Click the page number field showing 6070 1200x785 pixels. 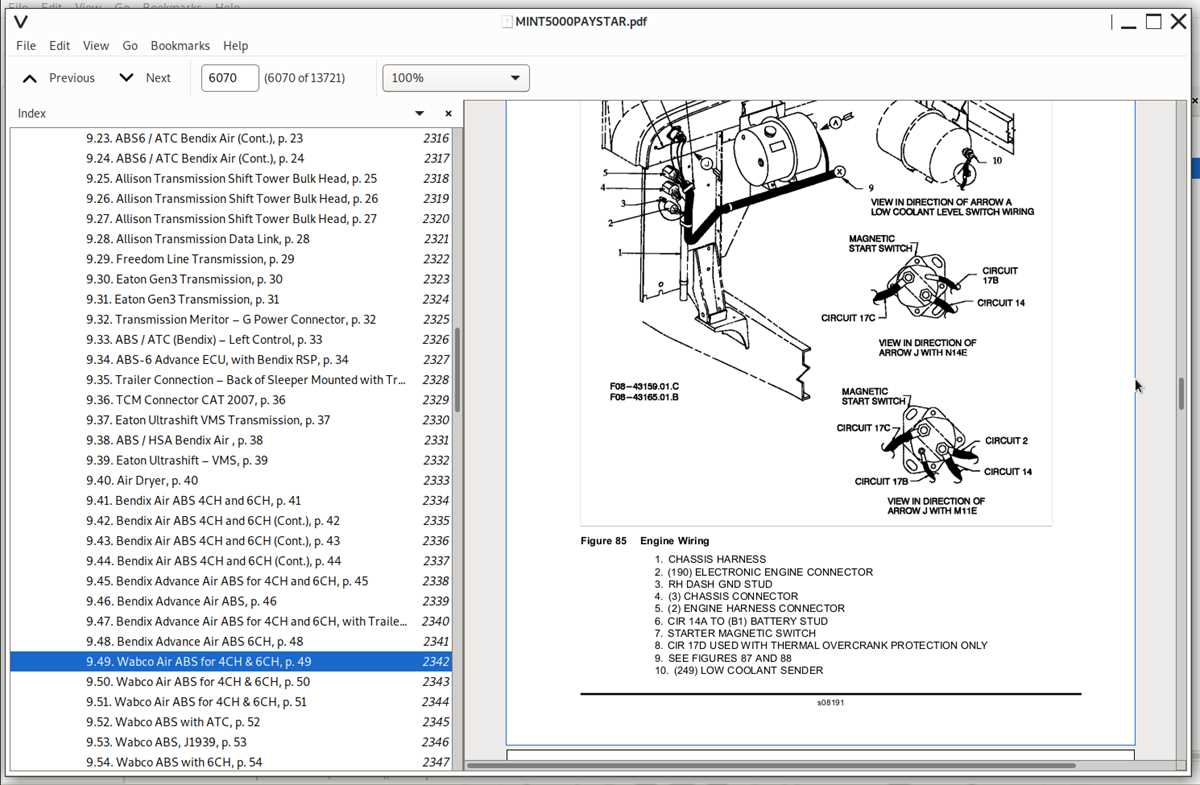(x=230, y=78)
